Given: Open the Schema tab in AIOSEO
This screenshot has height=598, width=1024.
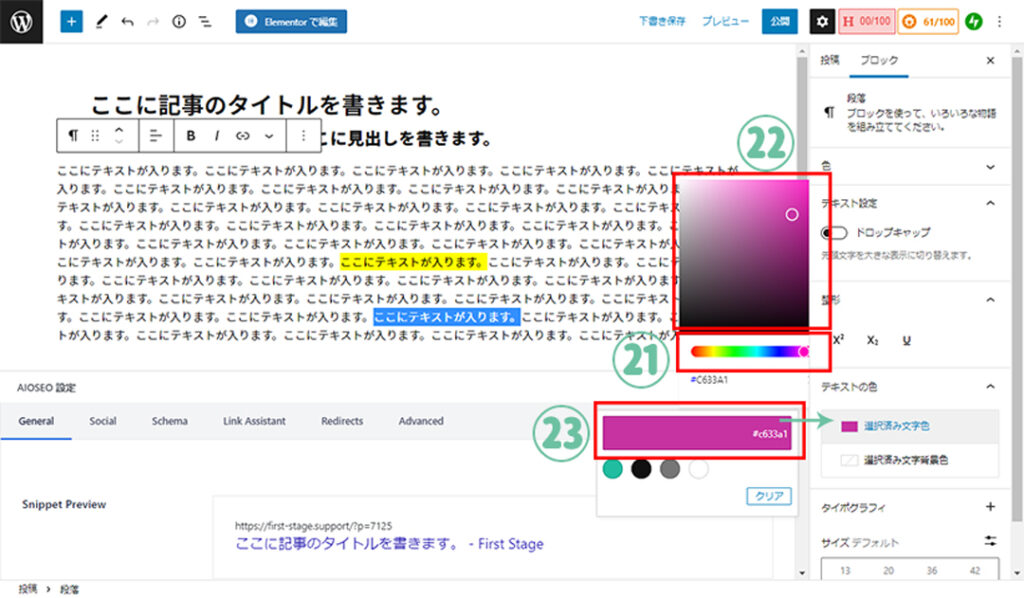Looking at the screenshot, I should pos(169,421).
